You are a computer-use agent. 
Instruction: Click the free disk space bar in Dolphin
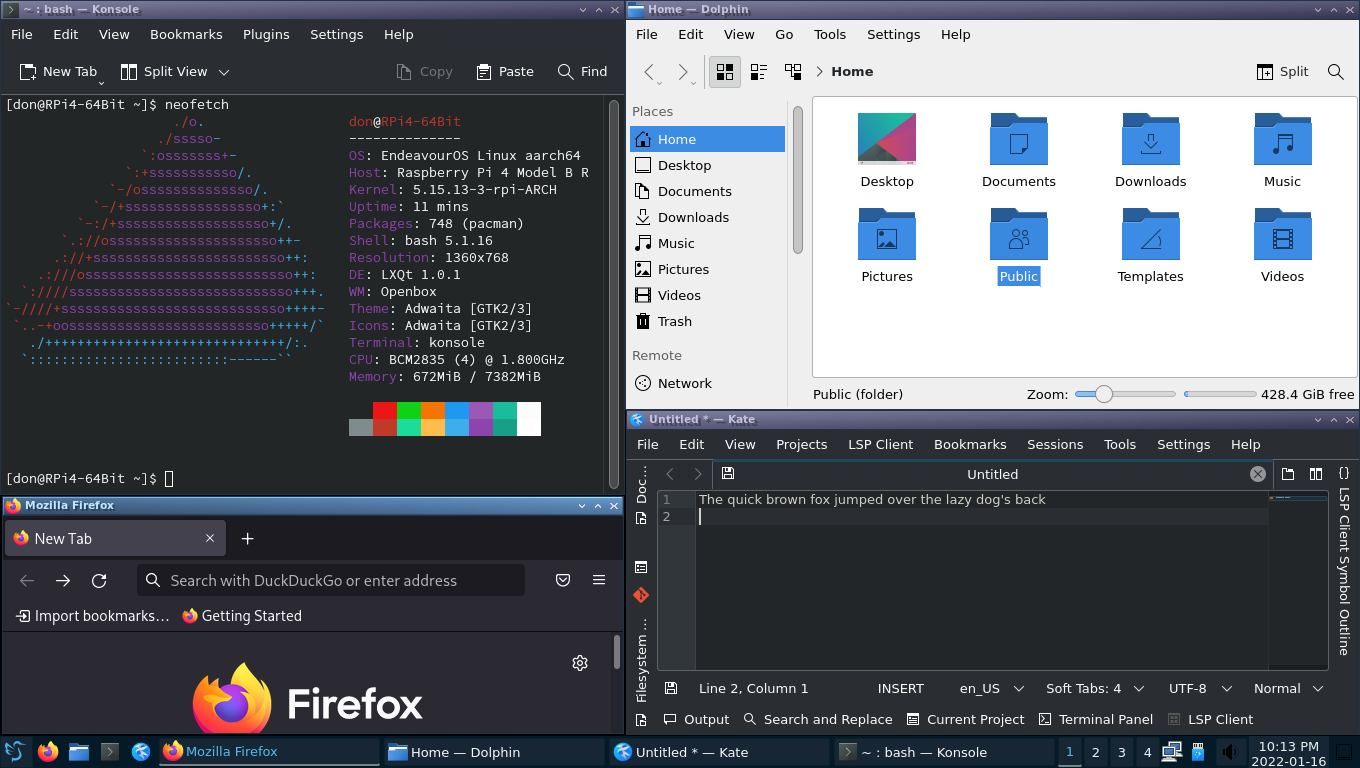[x=1220, y=394]
